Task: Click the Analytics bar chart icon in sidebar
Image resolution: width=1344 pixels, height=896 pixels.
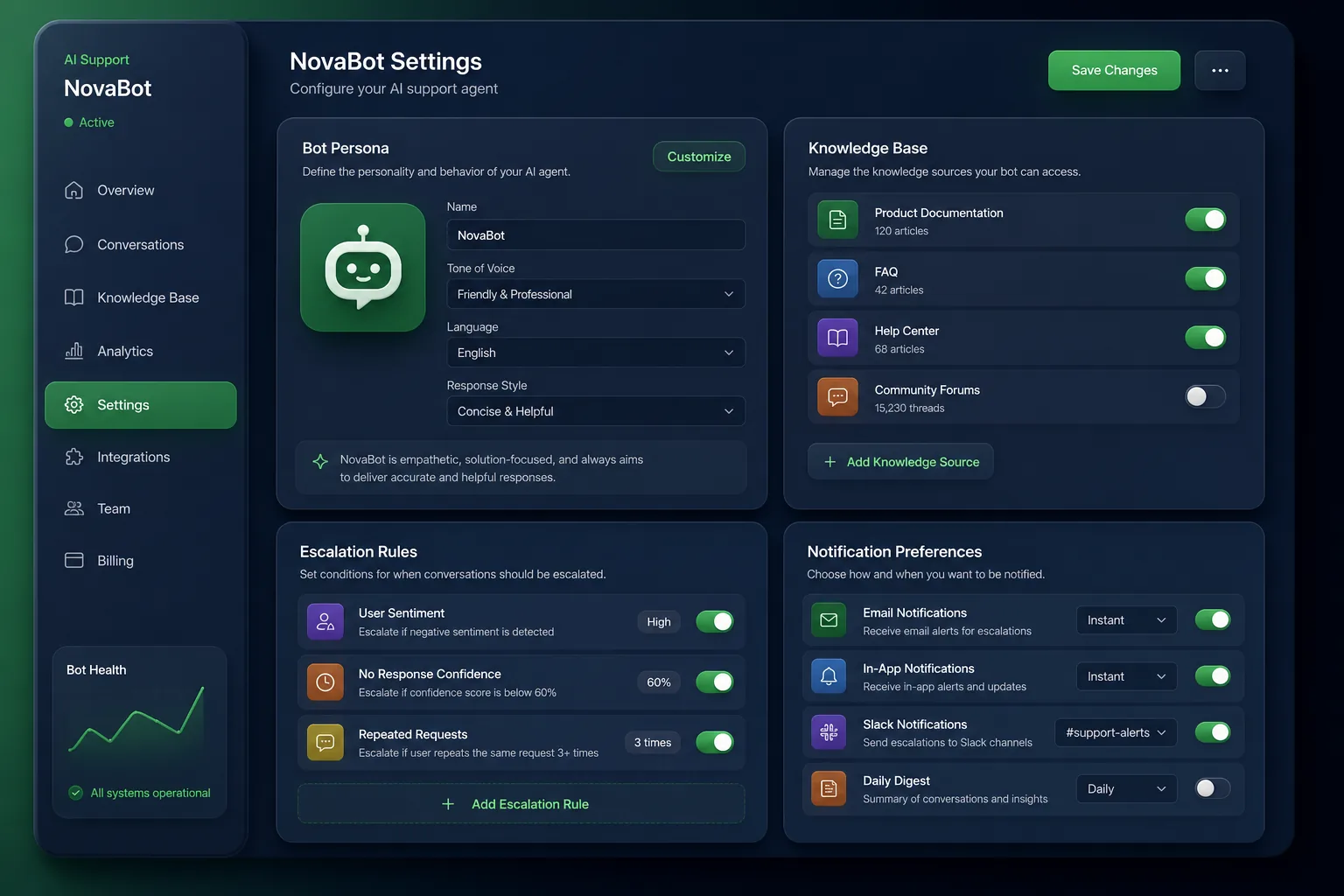Action: pos(74,351)
